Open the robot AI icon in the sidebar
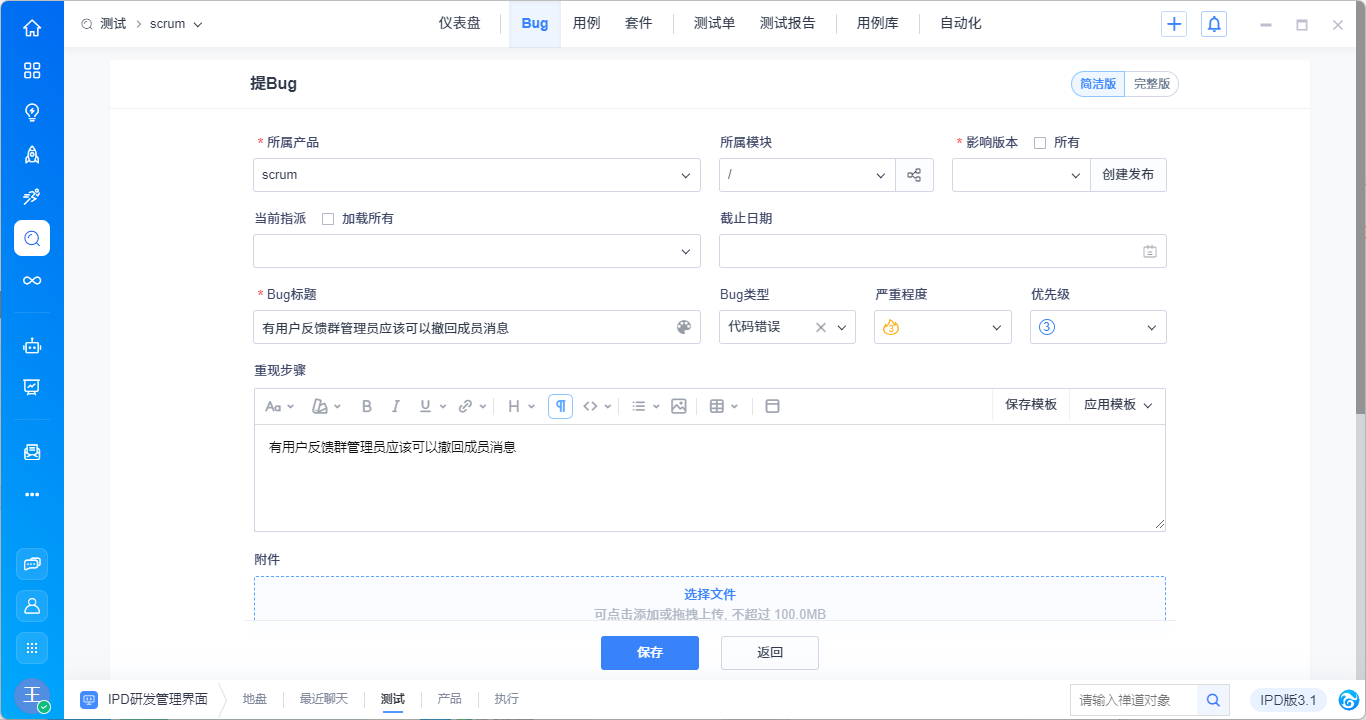1366x720 pixels. coord(32,346)
